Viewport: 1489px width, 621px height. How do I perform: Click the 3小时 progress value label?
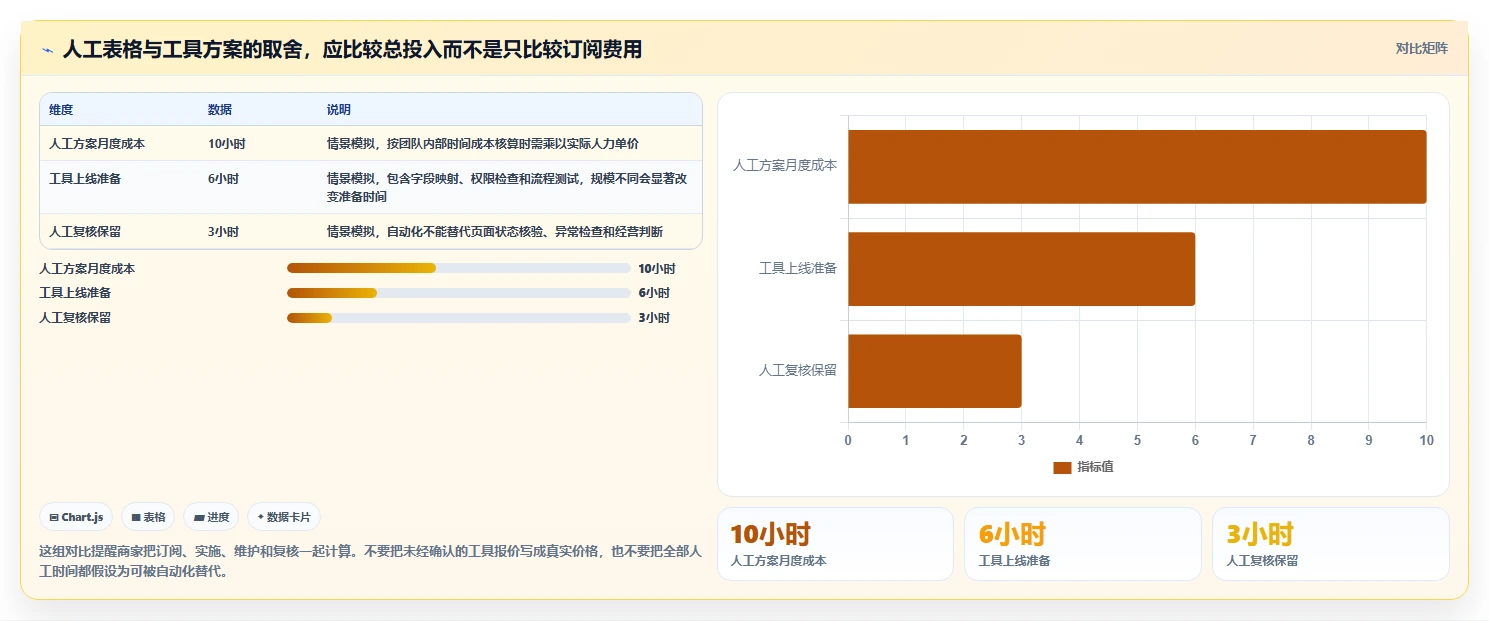[x=654, y=318]
